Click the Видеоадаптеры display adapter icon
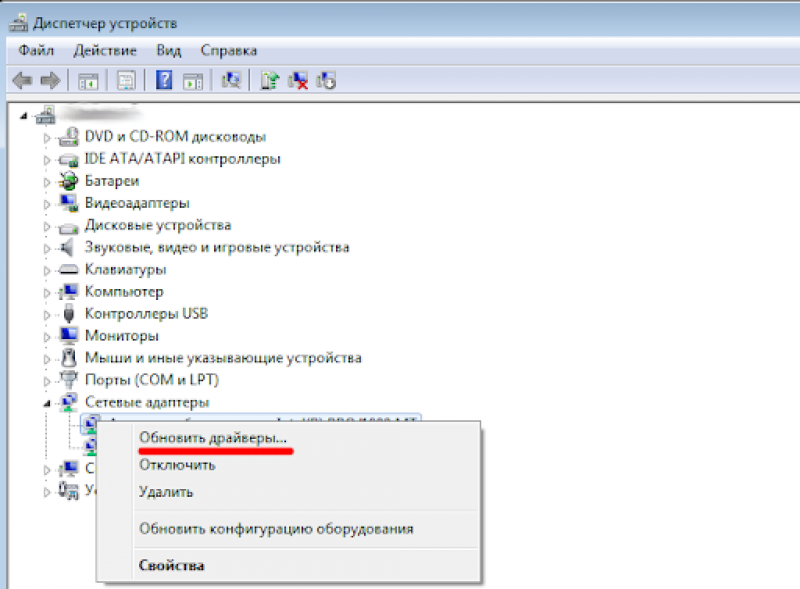 [x=69, y=203]
